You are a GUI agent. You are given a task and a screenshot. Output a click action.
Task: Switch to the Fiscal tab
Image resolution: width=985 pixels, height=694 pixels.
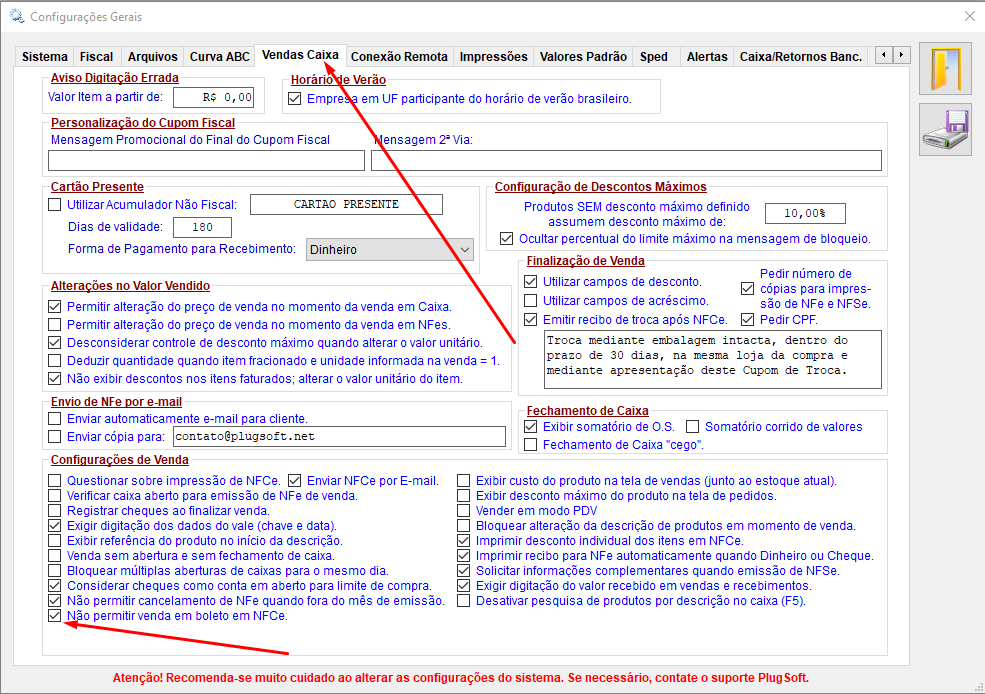(x=97, y=57)
